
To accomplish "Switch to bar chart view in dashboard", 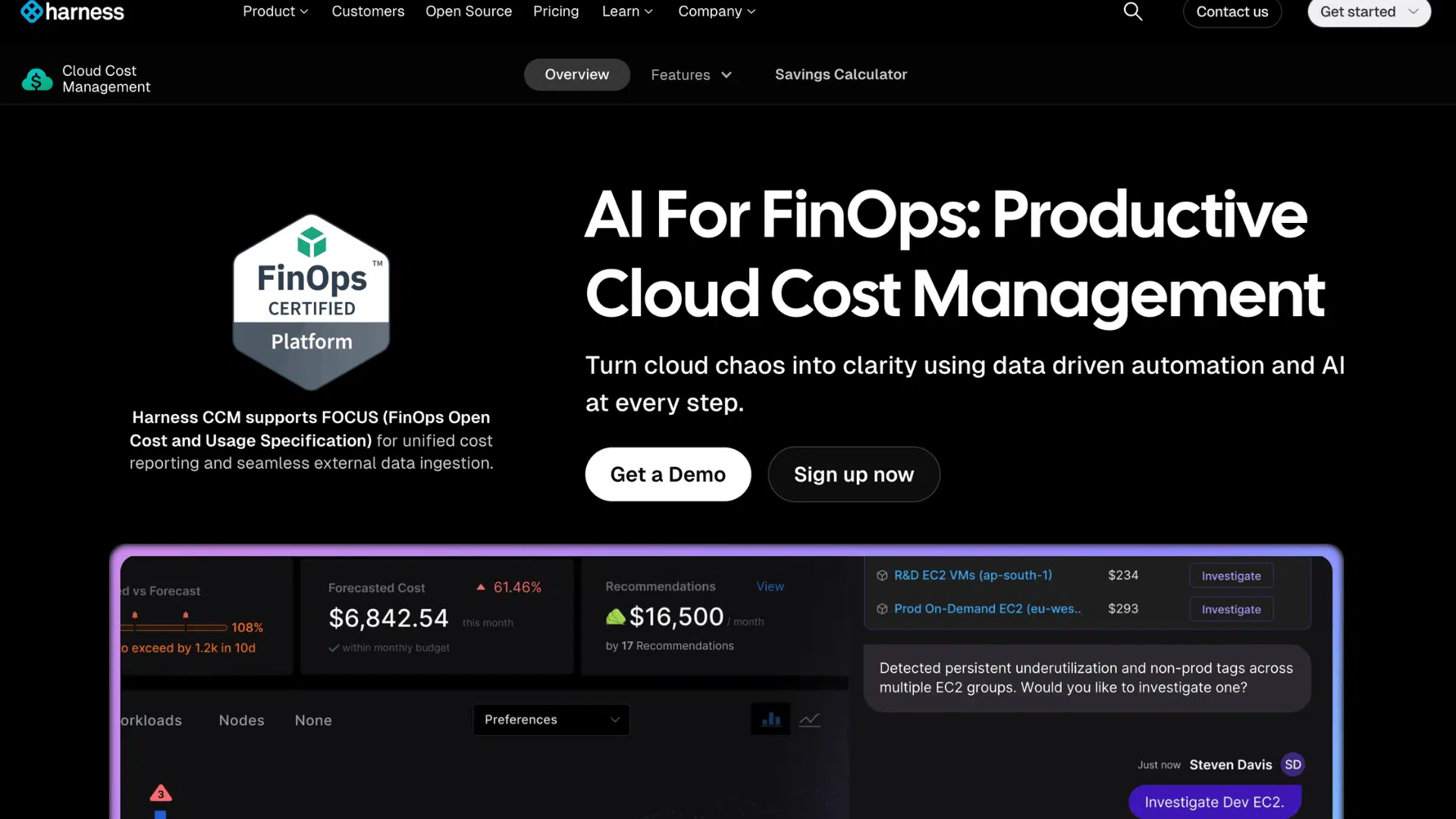I will click(x=770, y=719).
